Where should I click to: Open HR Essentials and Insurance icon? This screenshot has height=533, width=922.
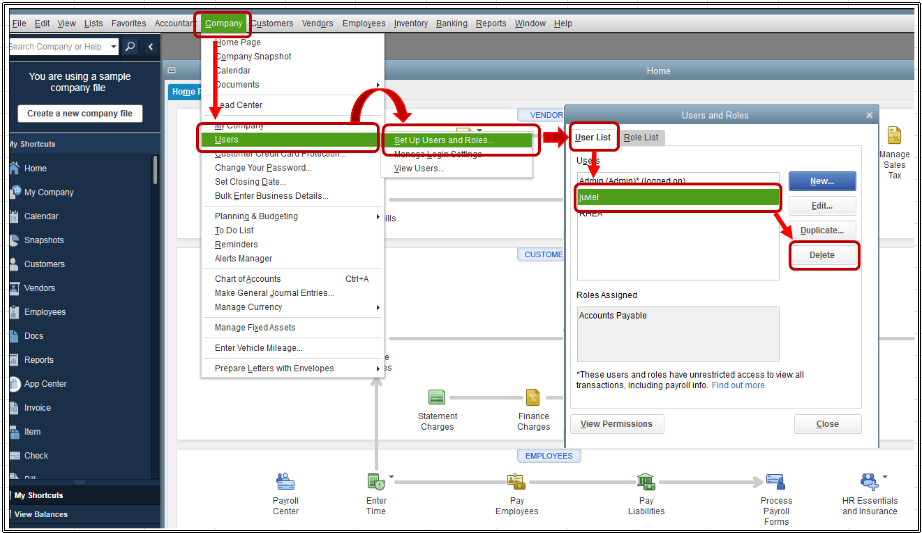(x=869, y=482)
